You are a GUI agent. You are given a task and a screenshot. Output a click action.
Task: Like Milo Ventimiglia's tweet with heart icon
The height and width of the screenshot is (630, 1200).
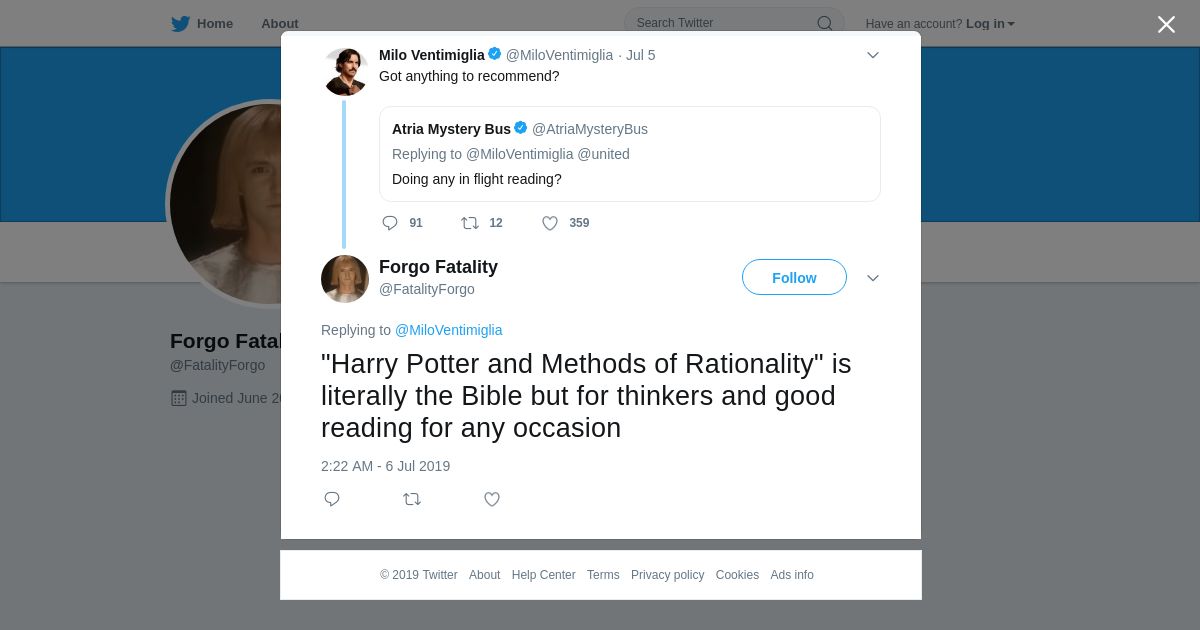[550, 223]
